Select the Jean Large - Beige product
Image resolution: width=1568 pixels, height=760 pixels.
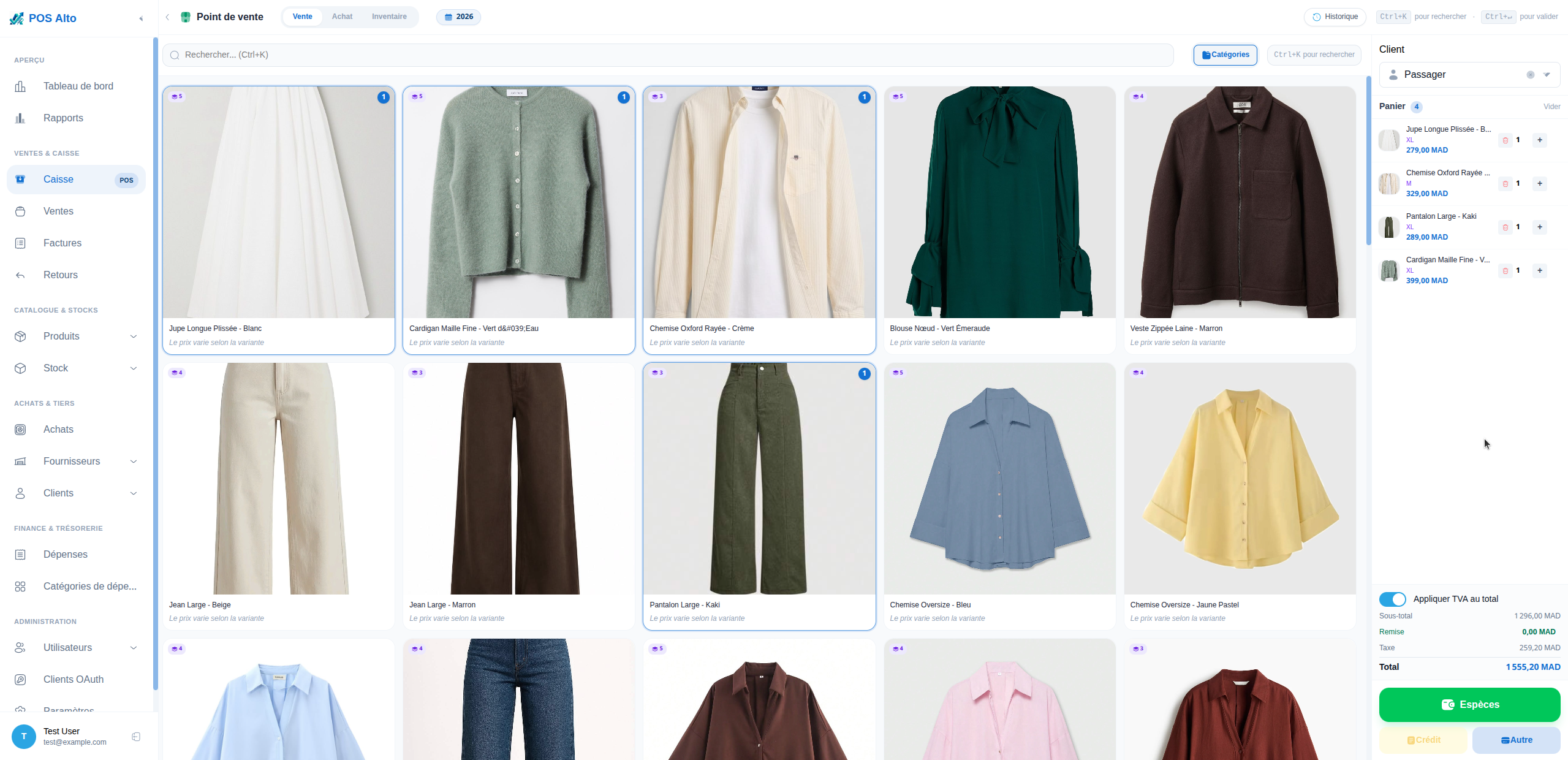pyautogui.click(x=279, y=496)
